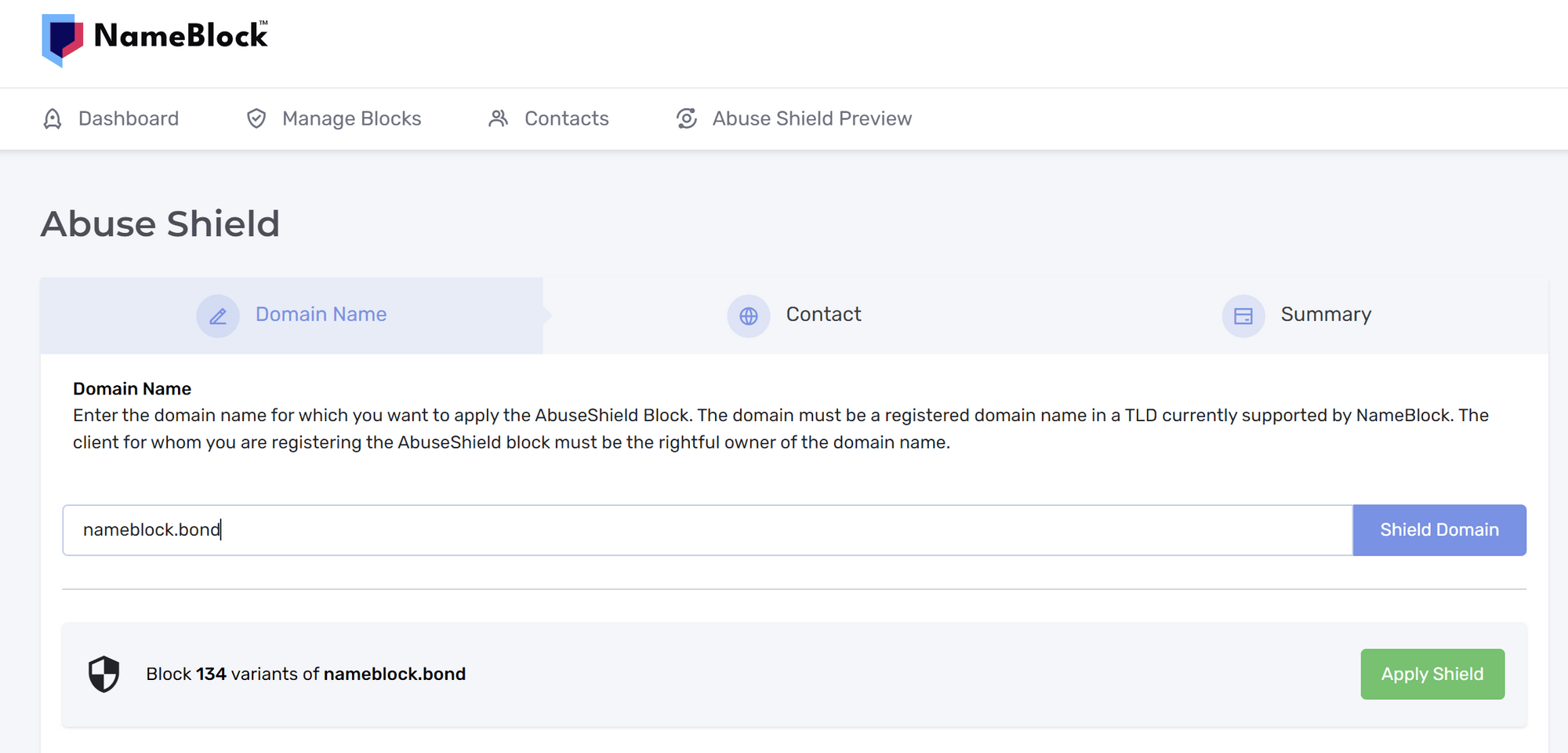Focus the domain name input field

tap(708, 530)
